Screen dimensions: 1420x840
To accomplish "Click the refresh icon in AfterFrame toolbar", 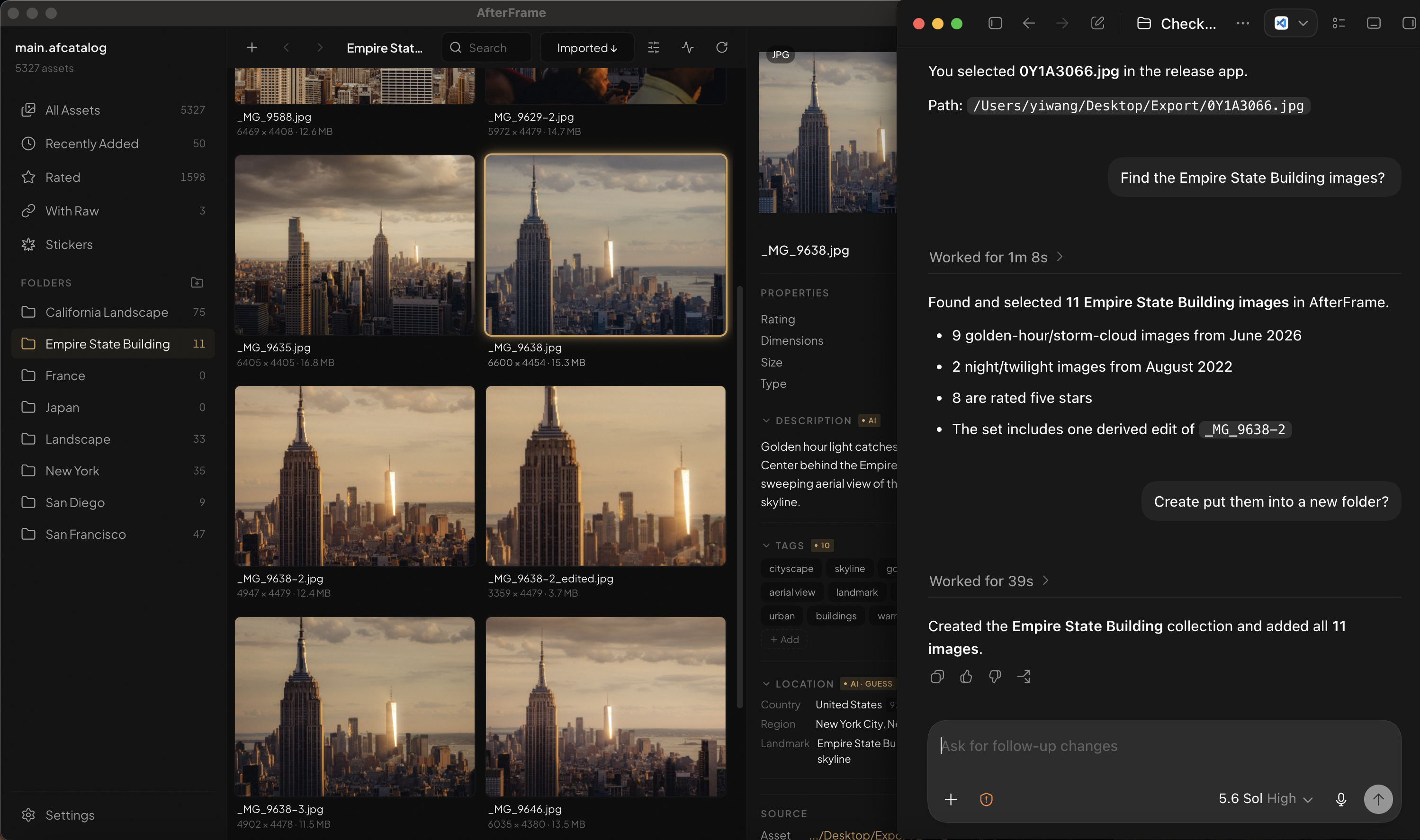I will tap(722, 47).
